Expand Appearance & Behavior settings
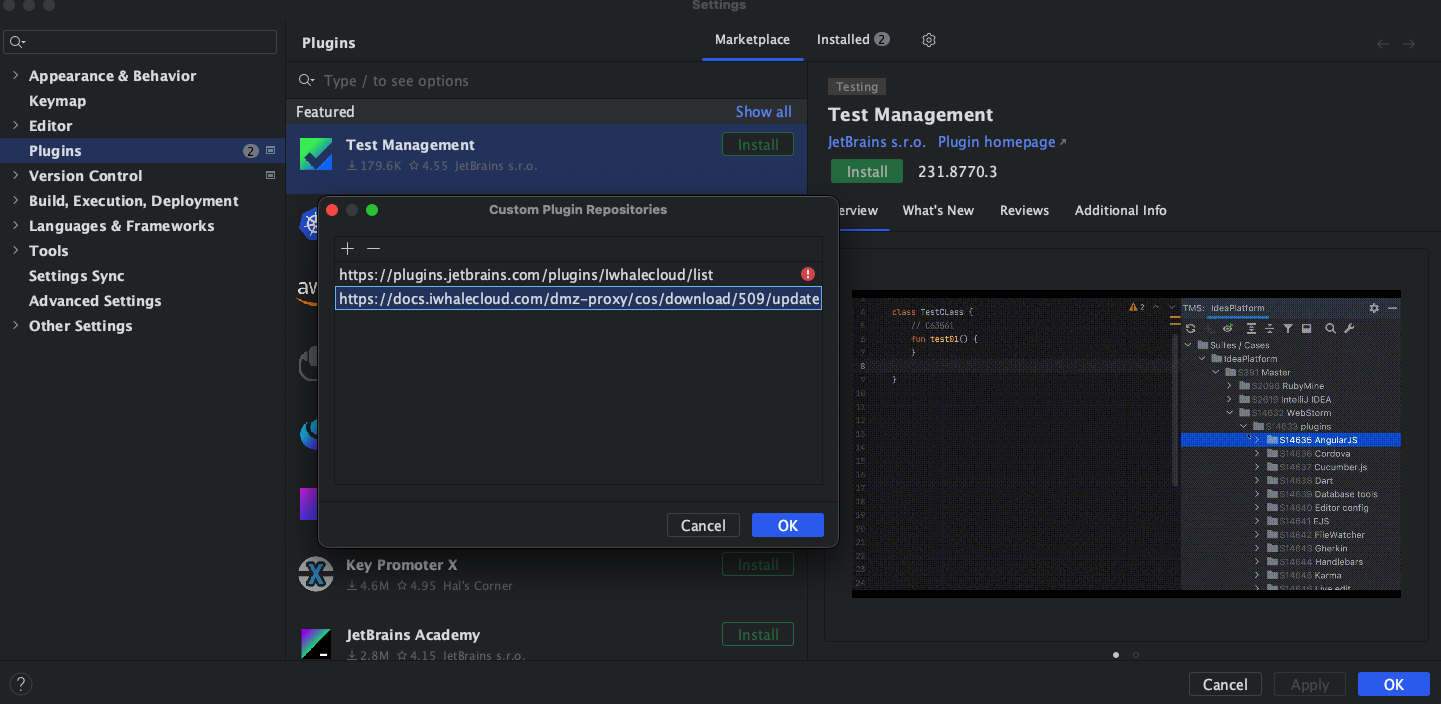Image resolution: width=1441 pixels, height=704 pixels. [15, 76]
